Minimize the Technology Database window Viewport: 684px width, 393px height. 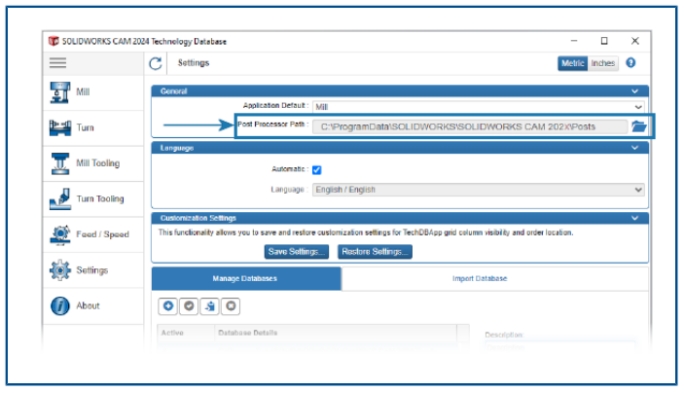pos(574,41)
